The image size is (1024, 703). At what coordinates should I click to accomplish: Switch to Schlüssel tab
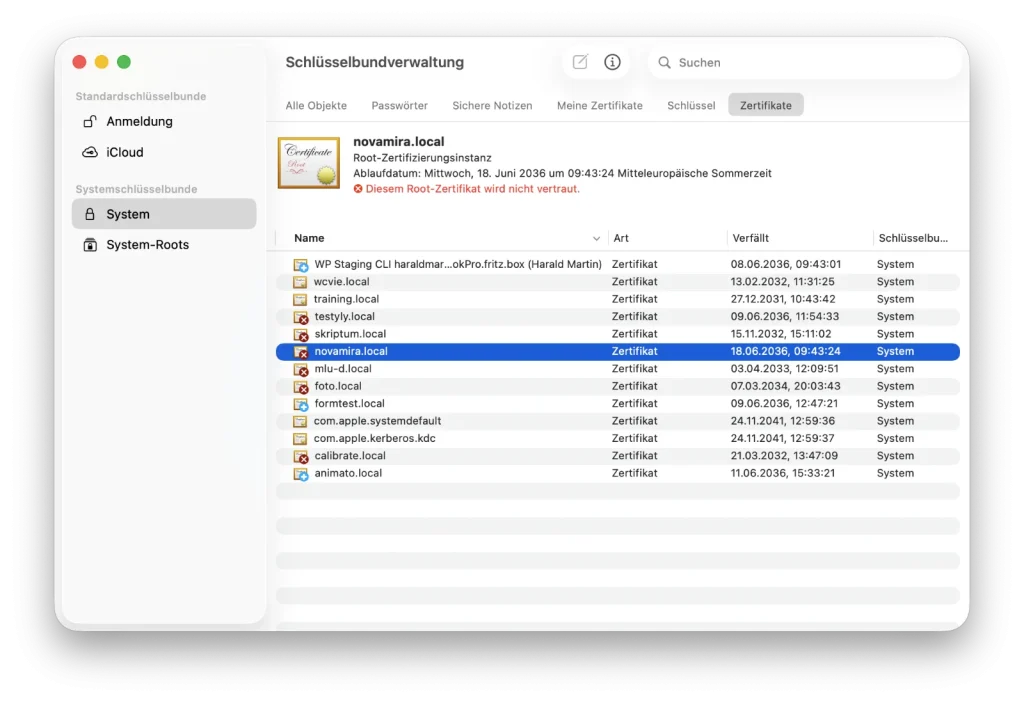pyautogui.click(x=691, y=105)
